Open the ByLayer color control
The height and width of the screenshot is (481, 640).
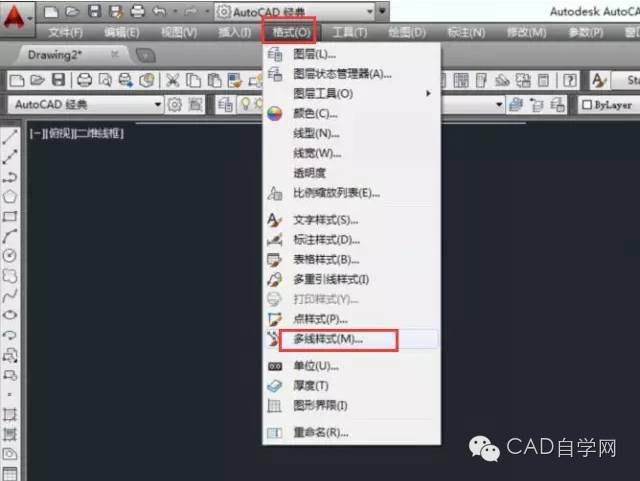tap(608, 105)
